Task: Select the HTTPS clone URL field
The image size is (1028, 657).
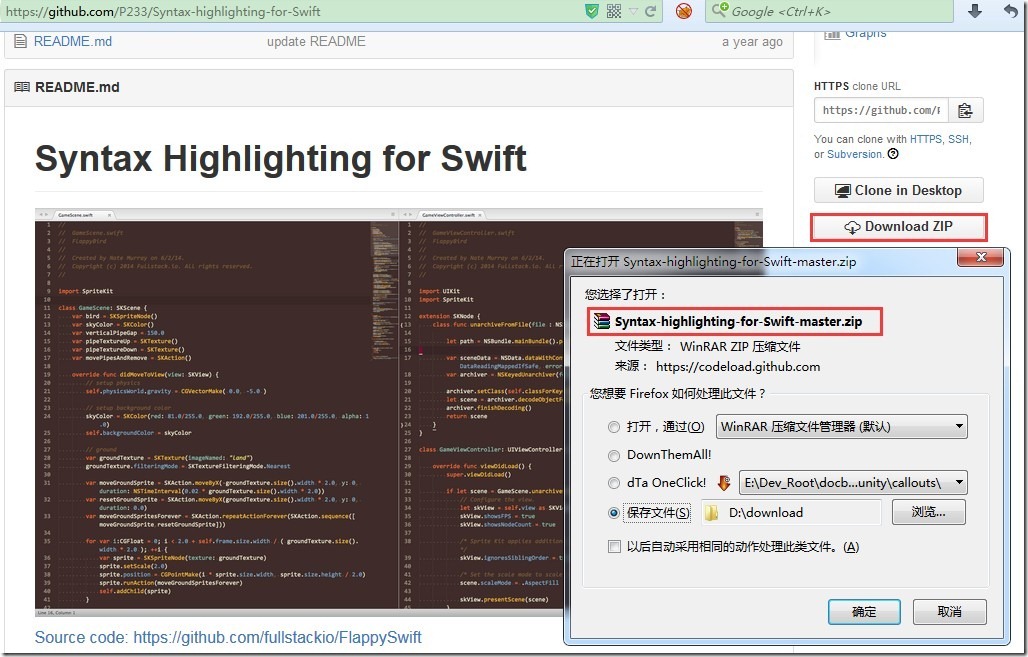Action: pos(881,110)
